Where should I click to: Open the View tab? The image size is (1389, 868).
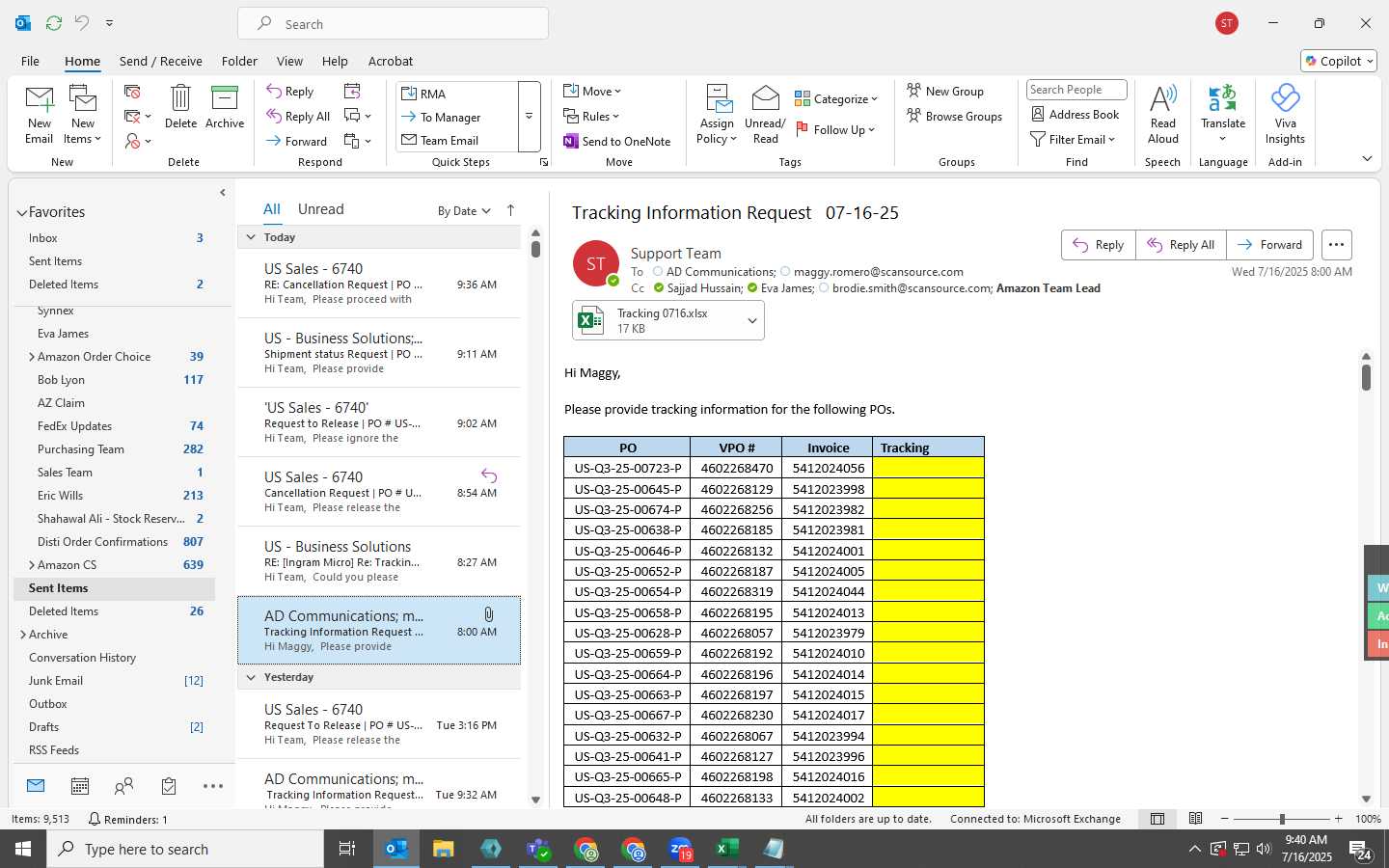click(289, 61)
